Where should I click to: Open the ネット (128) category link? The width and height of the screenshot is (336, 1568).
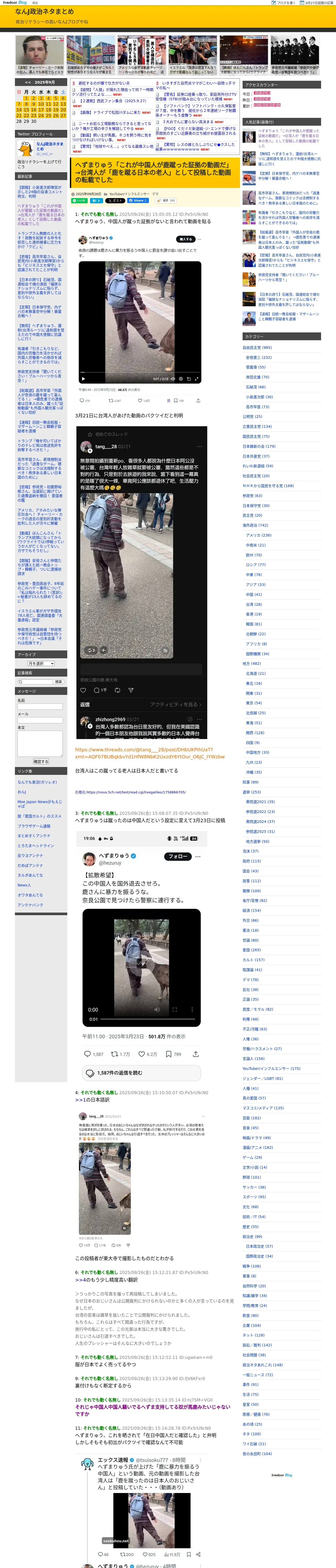[x=253, y=1335]
